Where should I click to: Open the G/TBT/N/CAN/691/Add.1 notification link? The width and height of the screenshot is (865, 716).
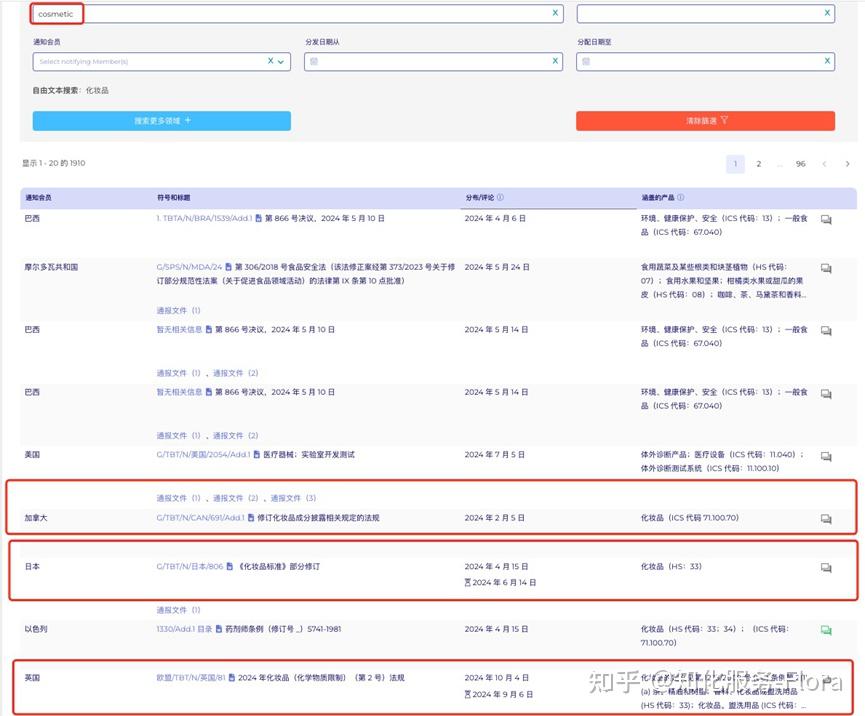click(x=205, y=518)
